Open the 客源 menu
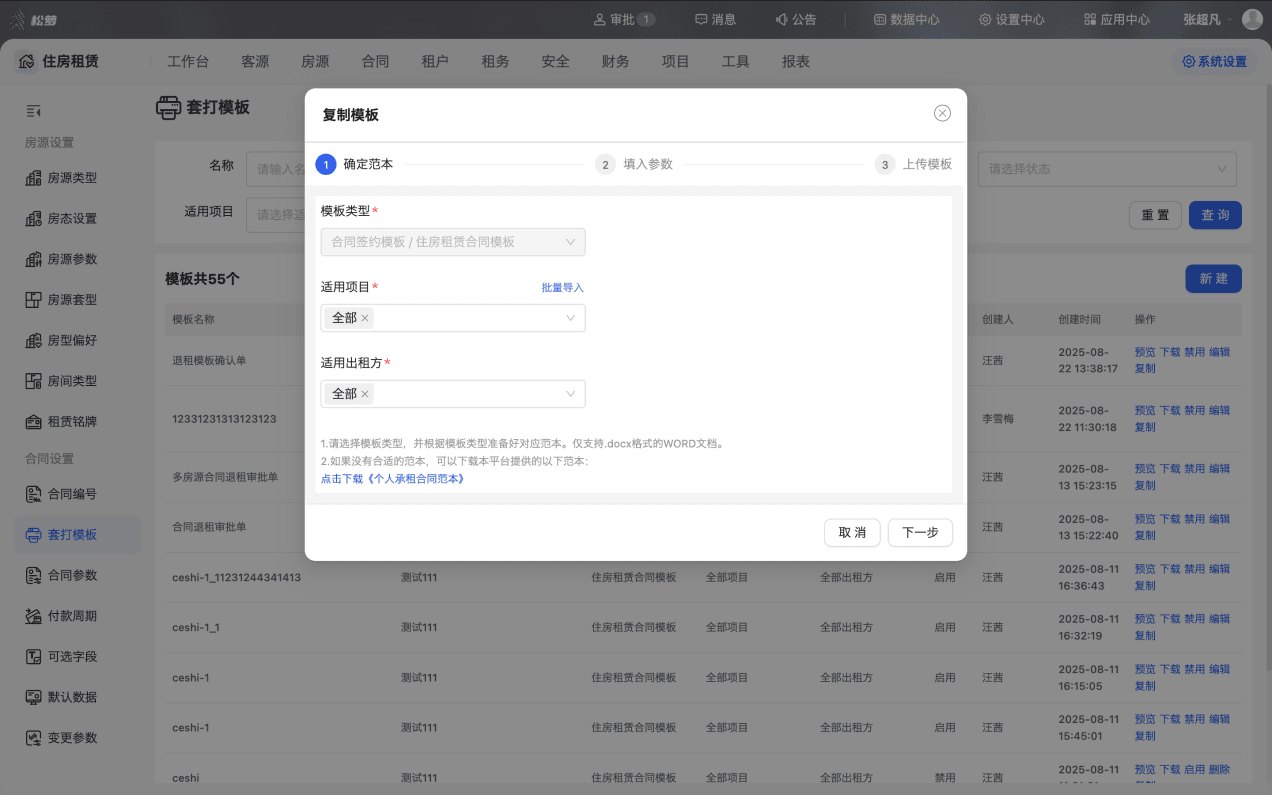Viewport: 1272px width, 795px height. click(x=255, y=61)
